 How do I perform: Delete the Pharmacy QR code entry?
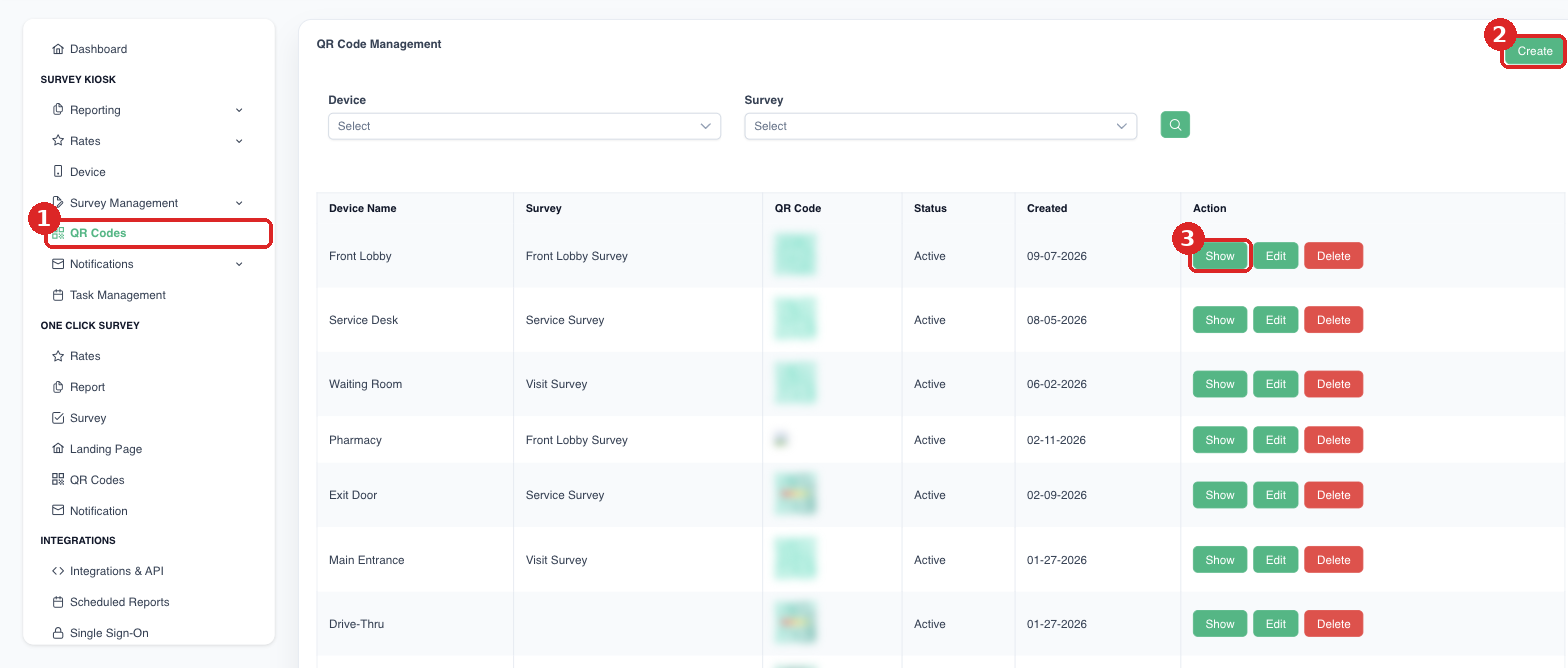tap(1334, 440)
